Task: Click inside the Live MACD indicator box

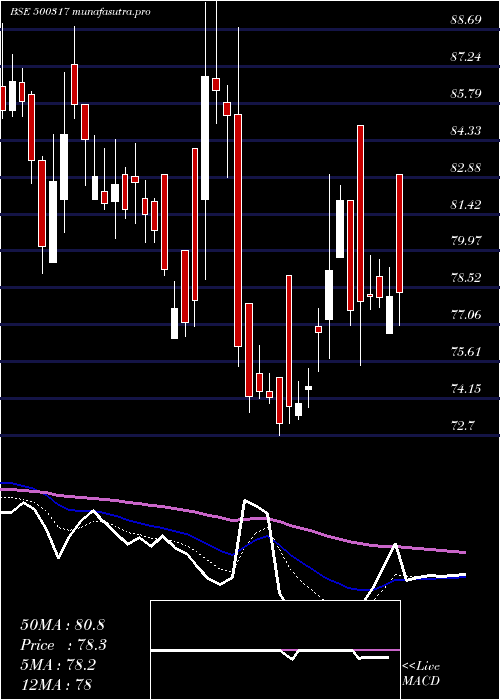Action: point(275,650)
